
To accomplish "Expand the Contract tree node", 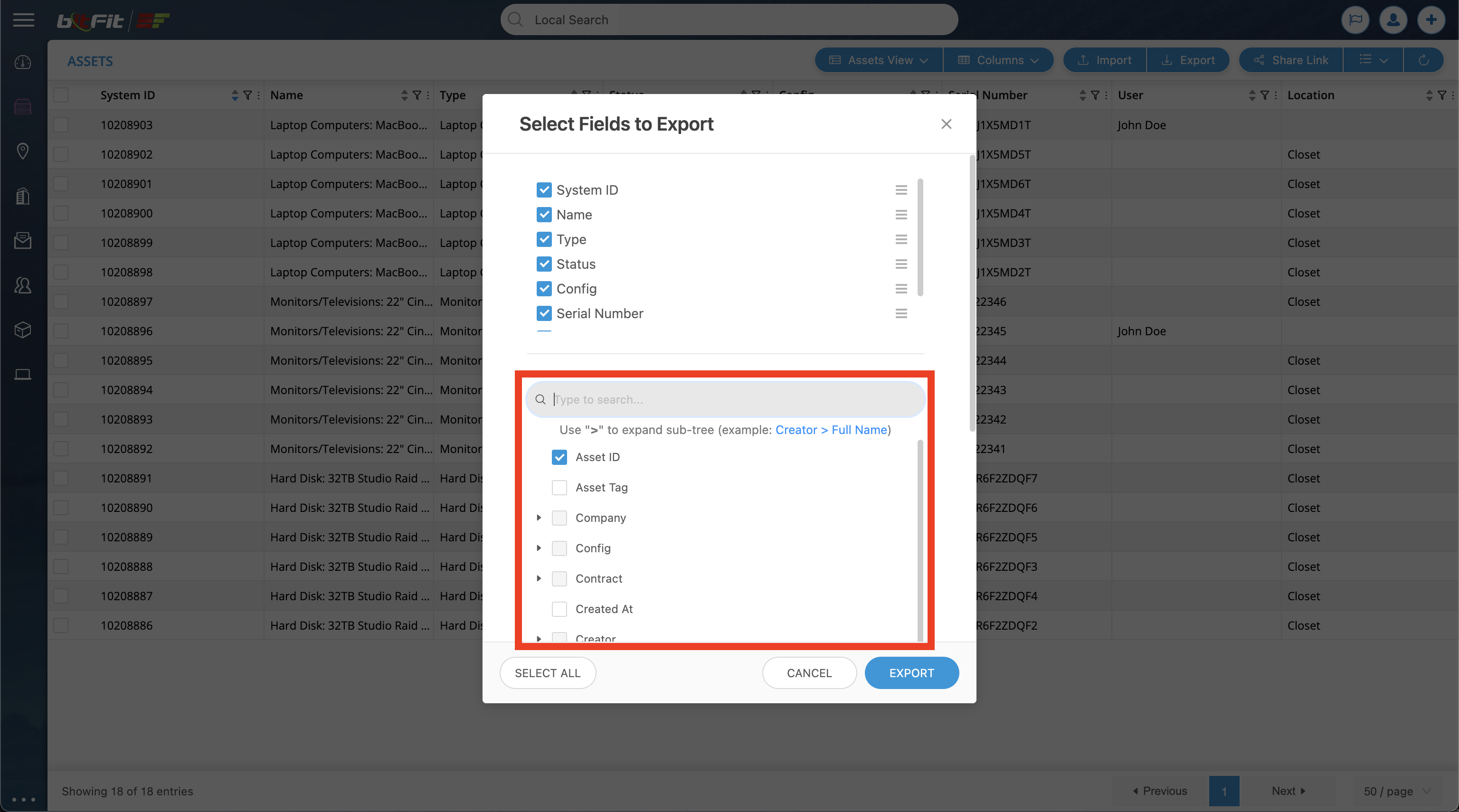I will tap(539, 578).
